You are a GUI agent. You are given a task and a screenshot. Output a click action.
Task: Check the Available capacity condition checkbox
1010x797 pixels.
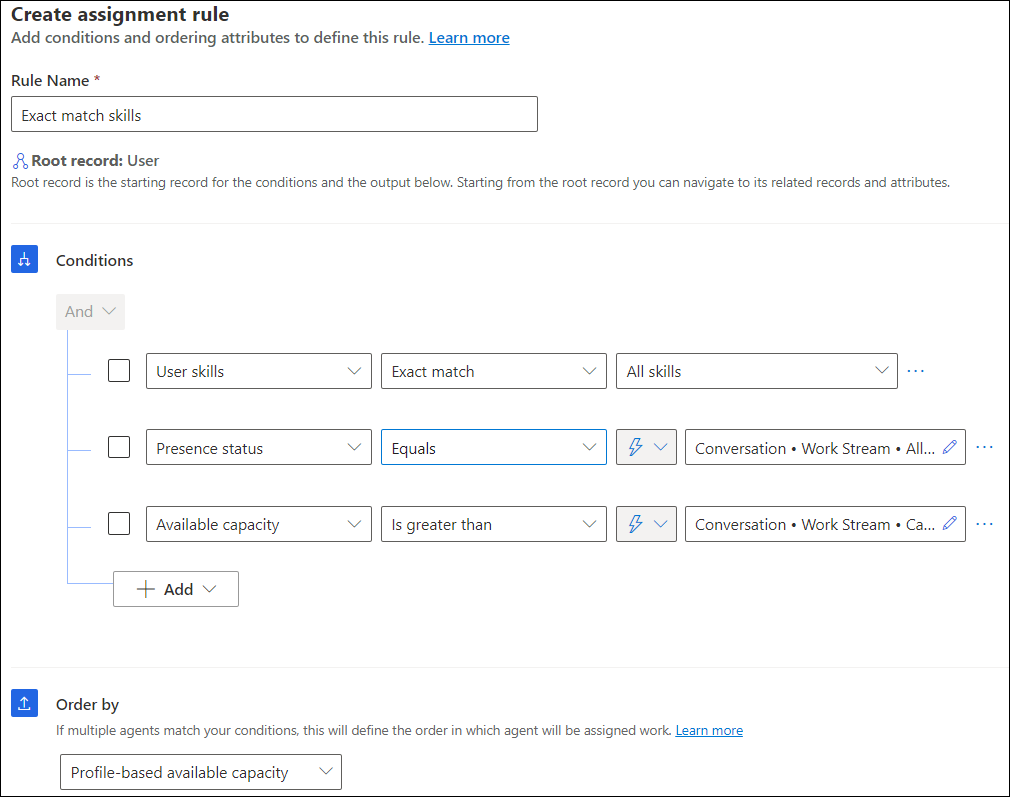[x=119, y=523]
